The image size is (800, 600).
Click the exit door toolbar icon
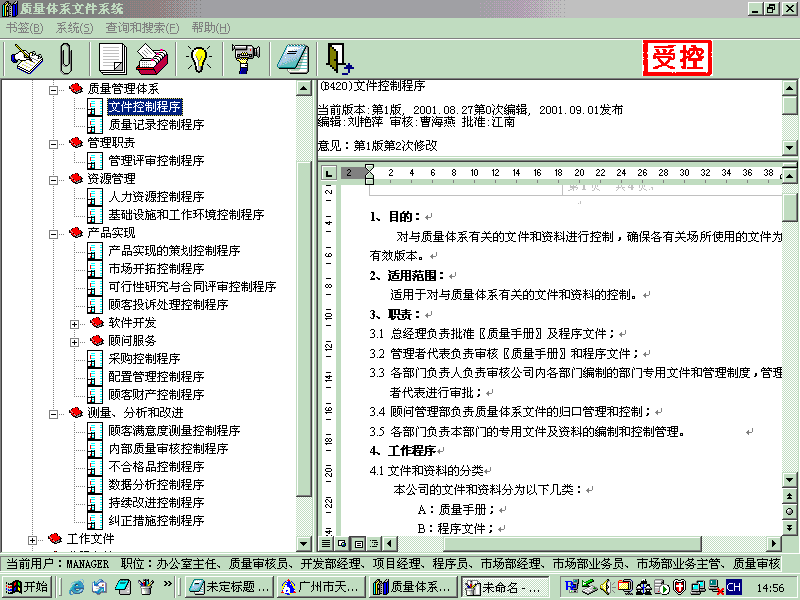[x=339, y=58]
